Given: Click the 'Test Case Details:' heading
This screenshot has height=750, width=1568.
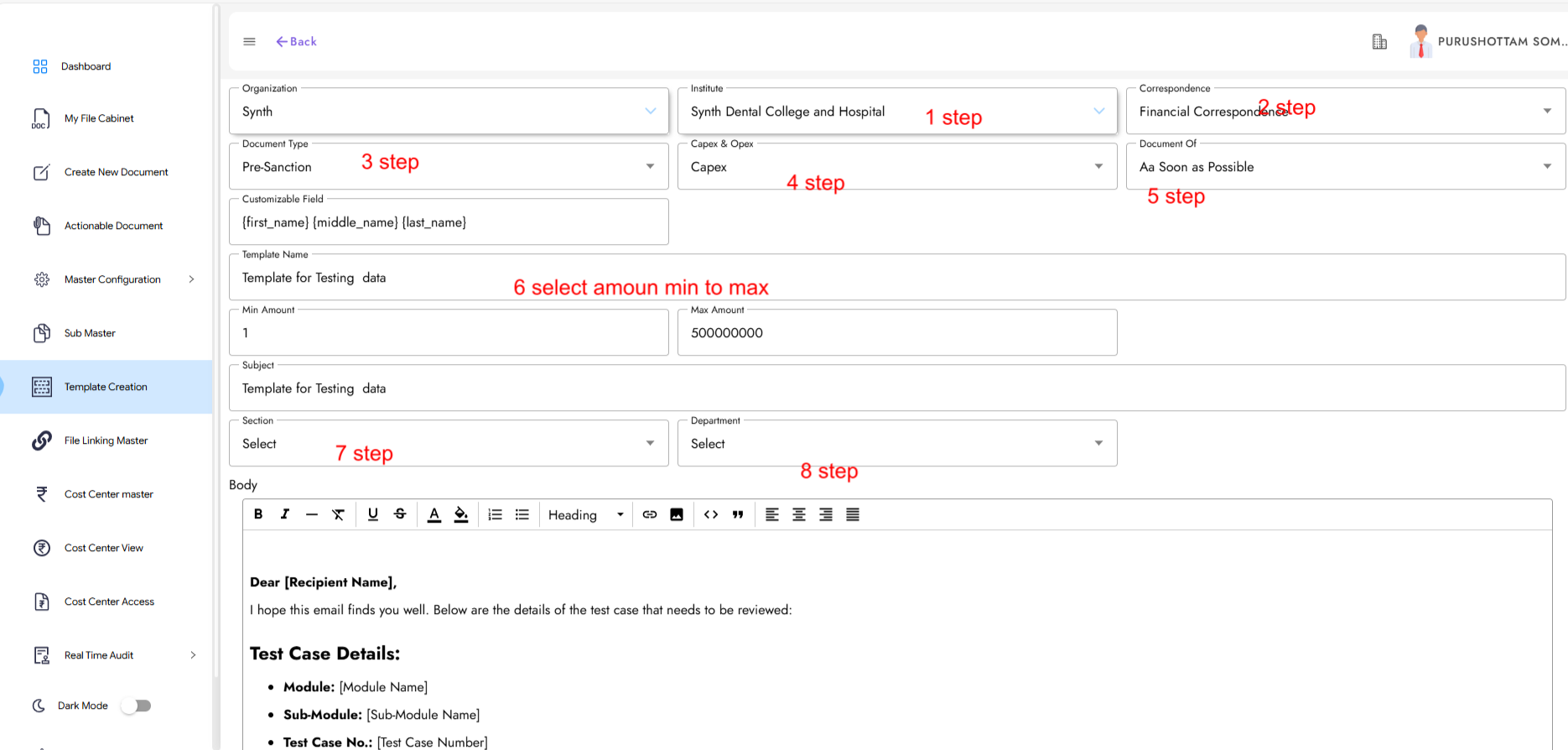Looking at the screenshot, I should tap(325, 654).
